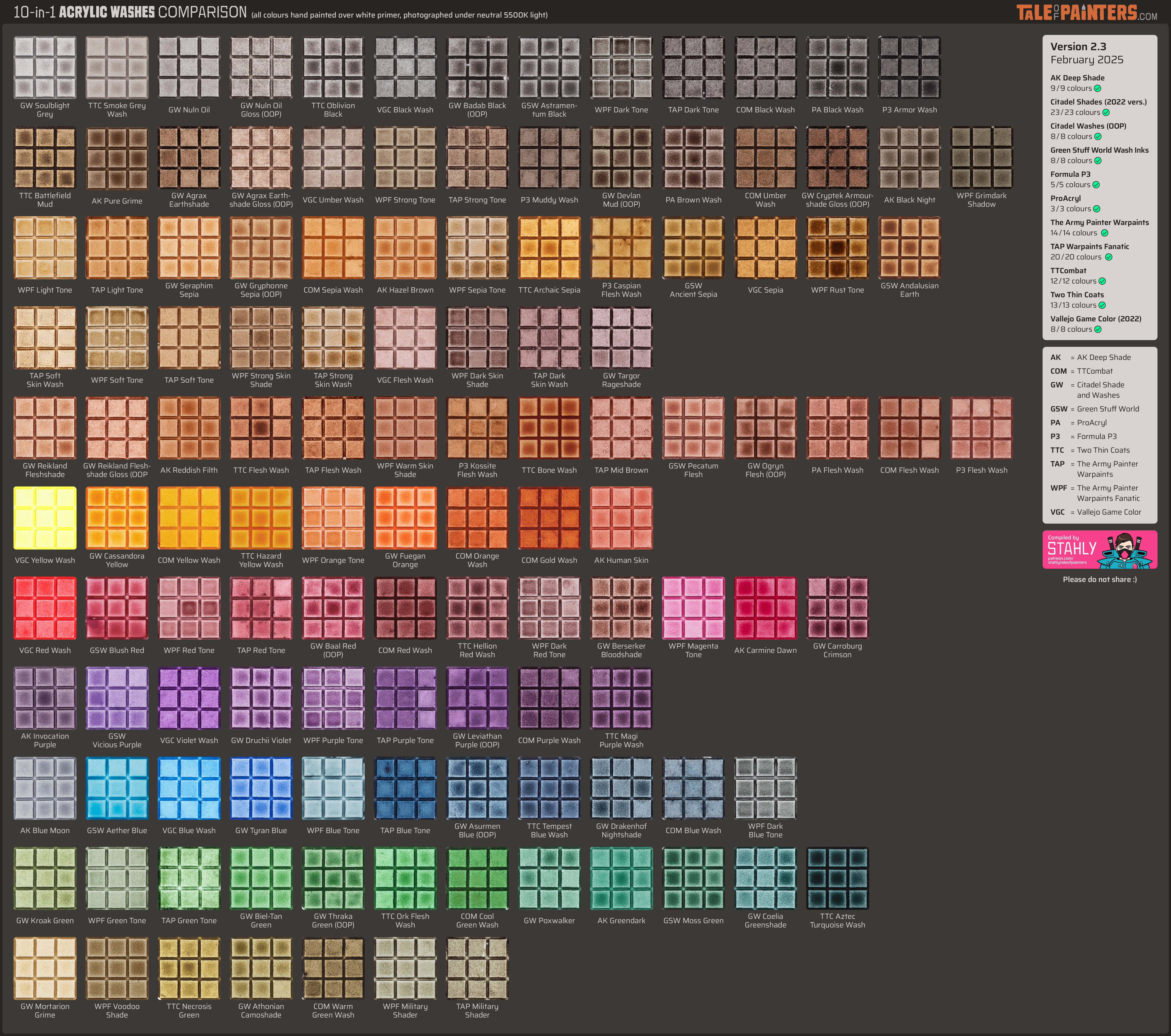Select the GW Poxwalker swatch
1171x1036 pixels.
pos(549,878)
